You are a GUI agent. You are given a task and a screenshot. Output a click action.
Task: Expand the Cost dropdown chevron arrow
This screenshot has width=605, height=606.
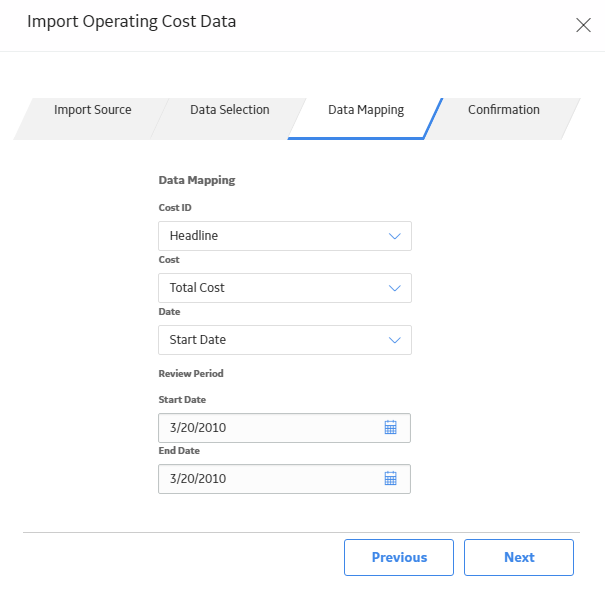[x=394, y=288]
